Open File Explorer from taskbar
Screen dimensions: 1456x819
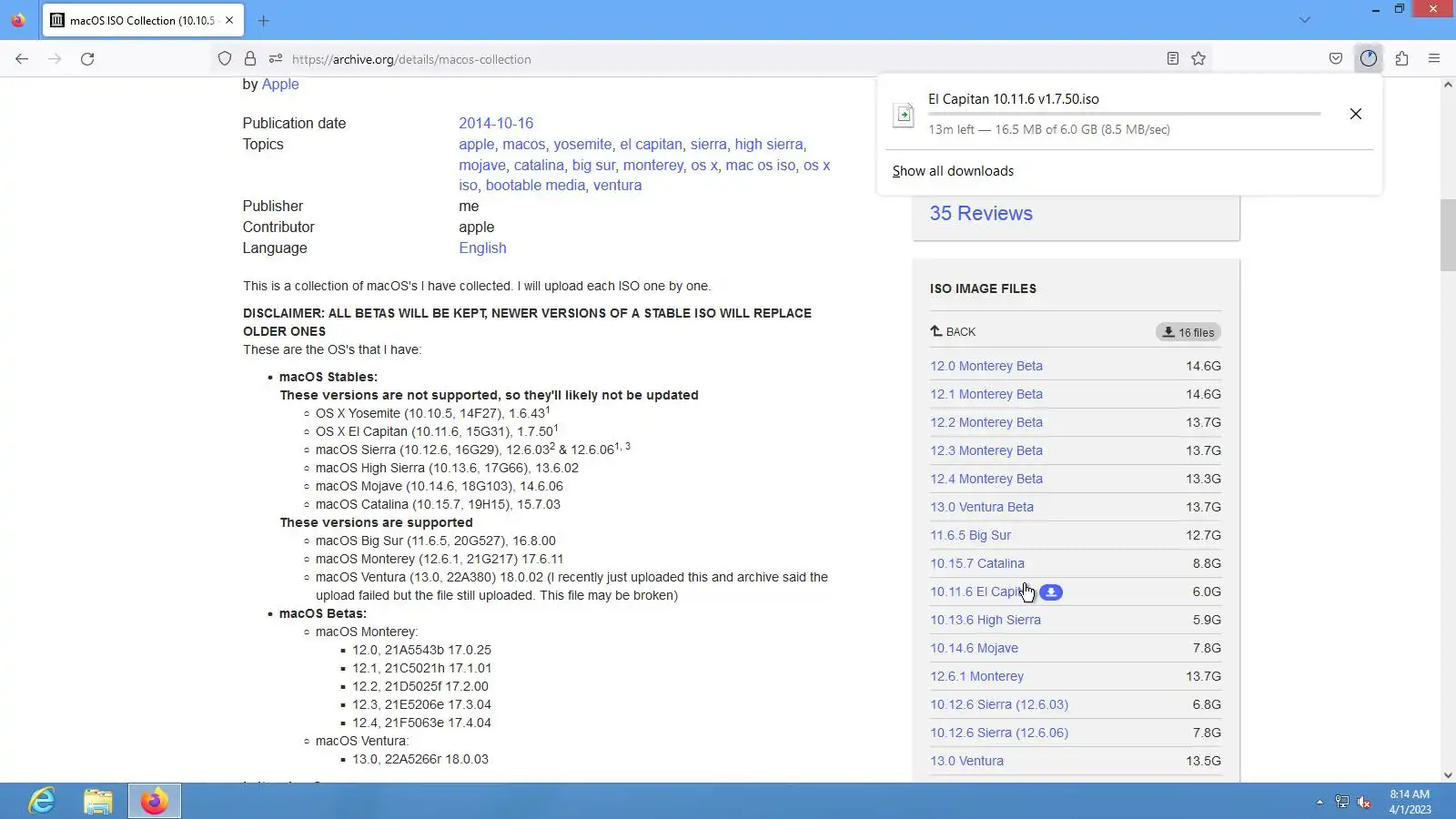coord(98,801)
